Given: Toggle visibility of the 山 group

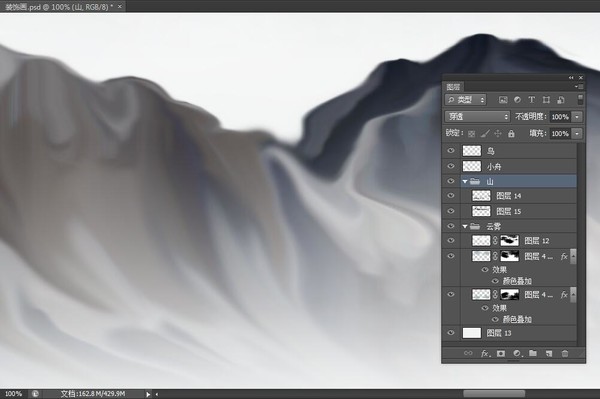Looking at the screenshot, I should pos(451,181).
